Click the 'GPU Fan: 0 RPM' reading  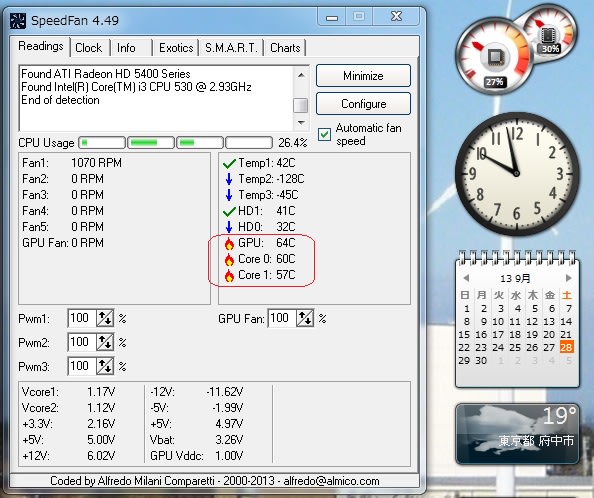63,243
